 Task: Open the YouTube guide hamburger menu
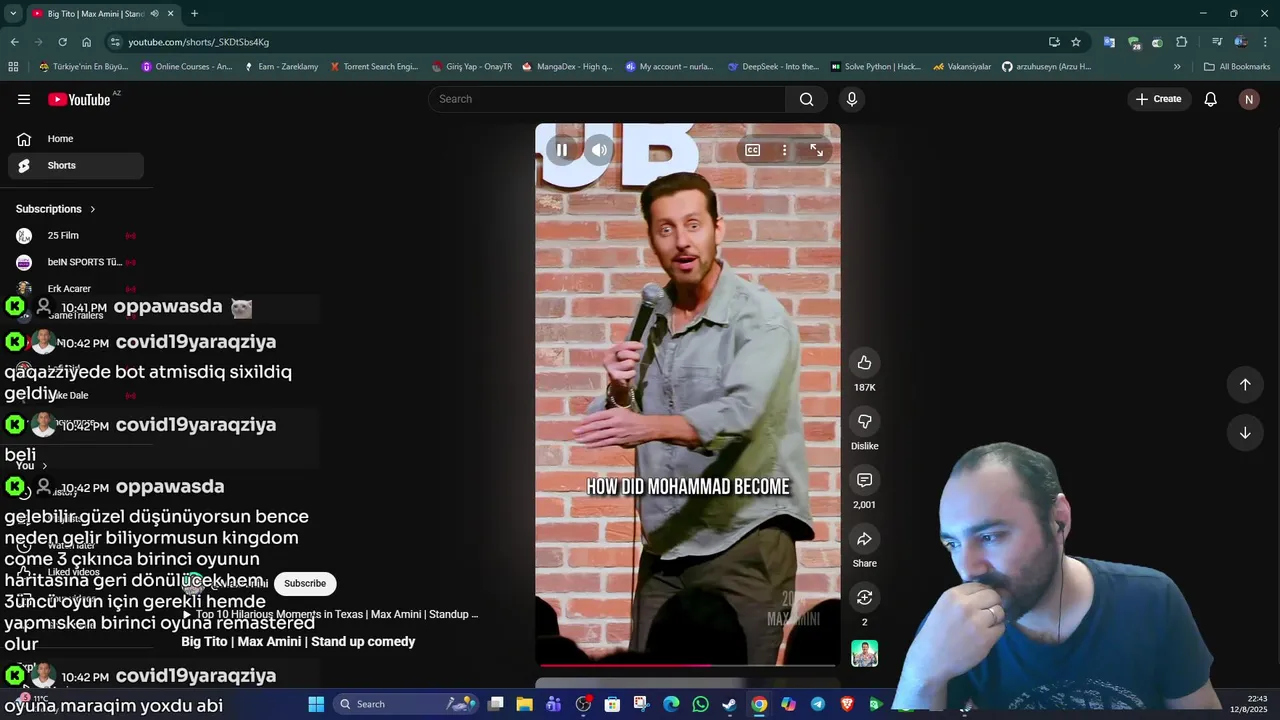tap(24, 99)
